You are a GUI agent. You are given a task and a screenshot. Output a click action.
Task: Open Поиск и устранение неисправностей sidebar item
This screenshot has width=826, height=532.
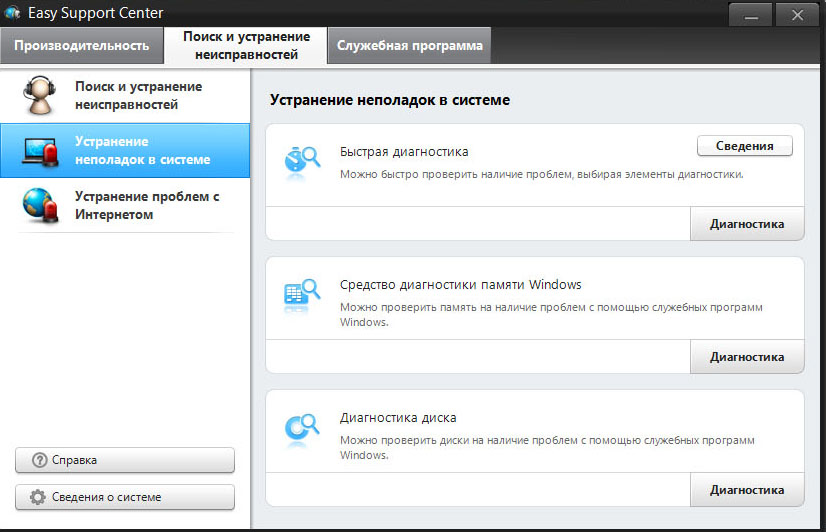pos(125,95)
